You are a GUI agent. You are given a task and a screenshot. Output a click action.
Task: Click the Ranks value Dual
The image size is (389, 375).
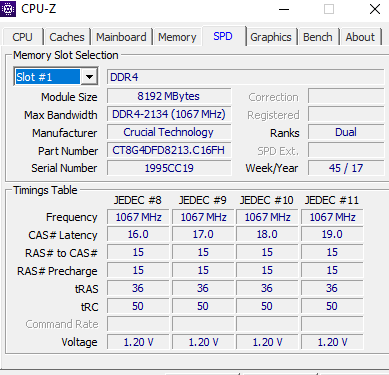pos(346,132)
